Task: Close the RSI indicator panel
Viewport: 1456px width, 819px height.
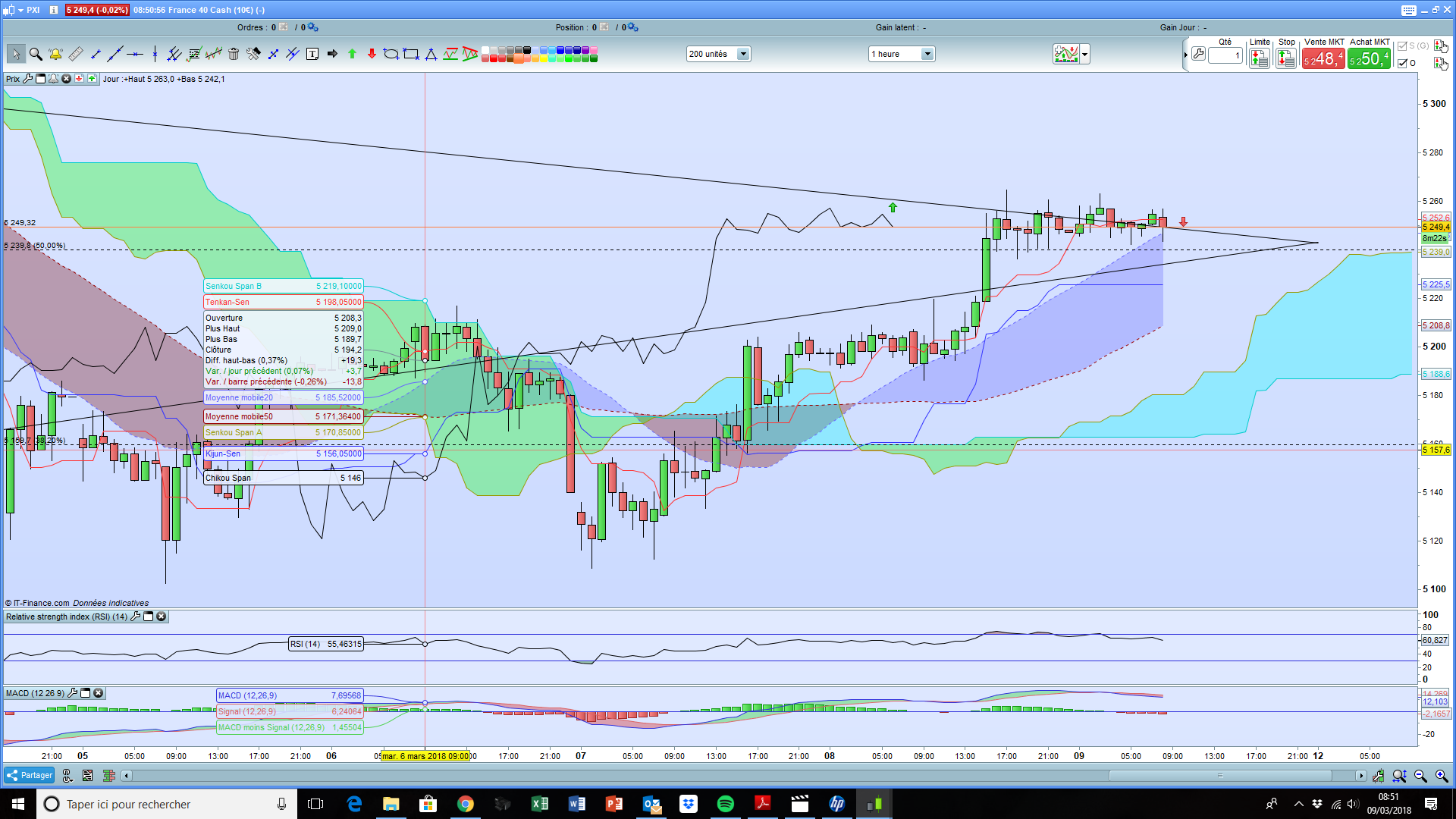Action: [162, 617]
